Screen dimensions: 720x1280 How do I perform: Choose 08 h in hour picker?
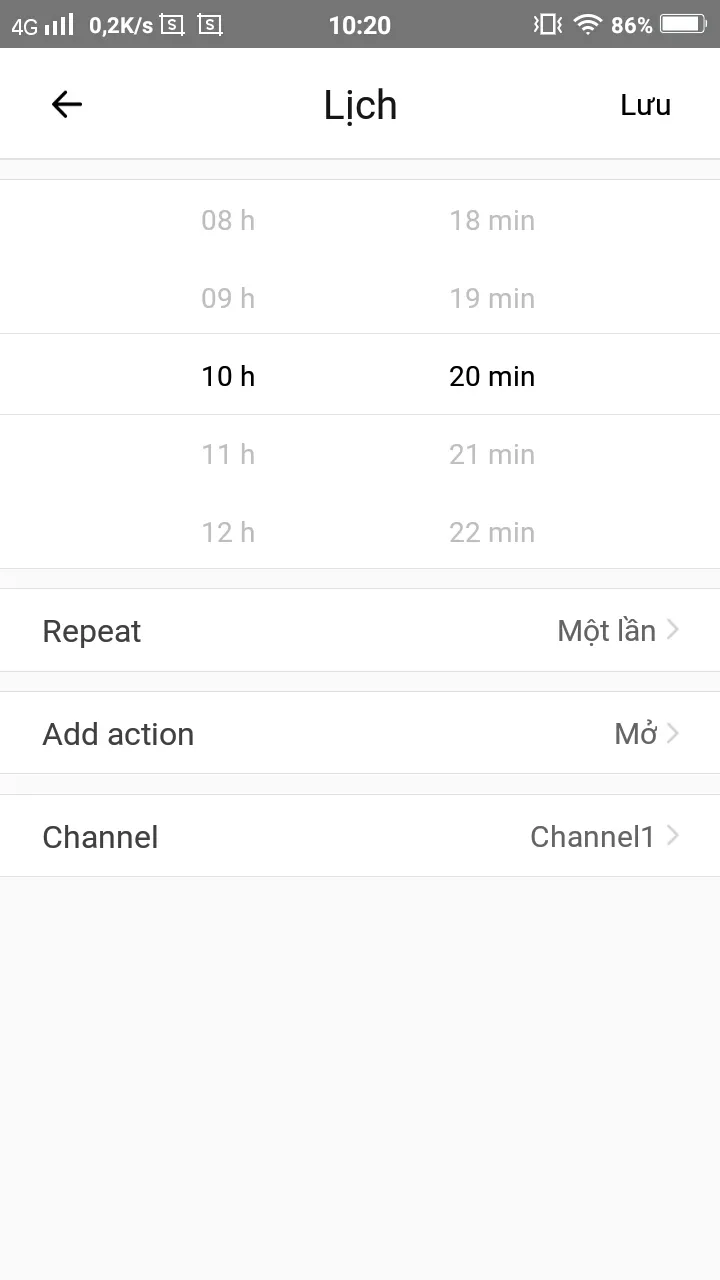228,220
